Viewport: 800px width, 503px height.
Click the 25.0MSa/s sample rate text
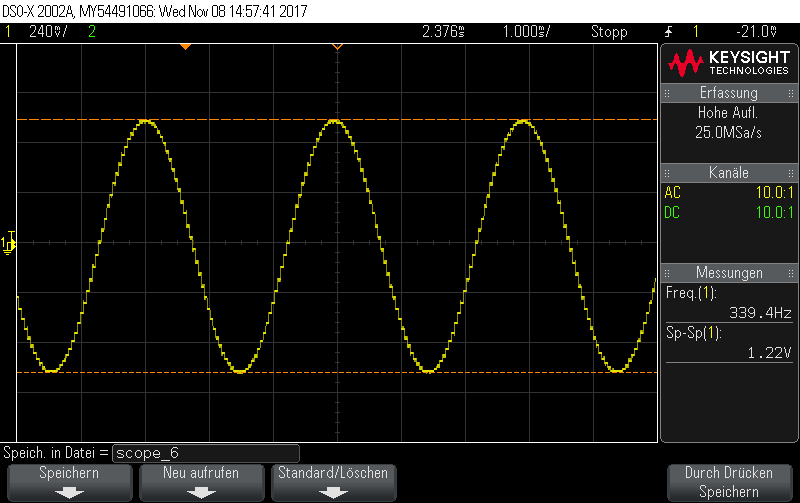tap(728, 133)
